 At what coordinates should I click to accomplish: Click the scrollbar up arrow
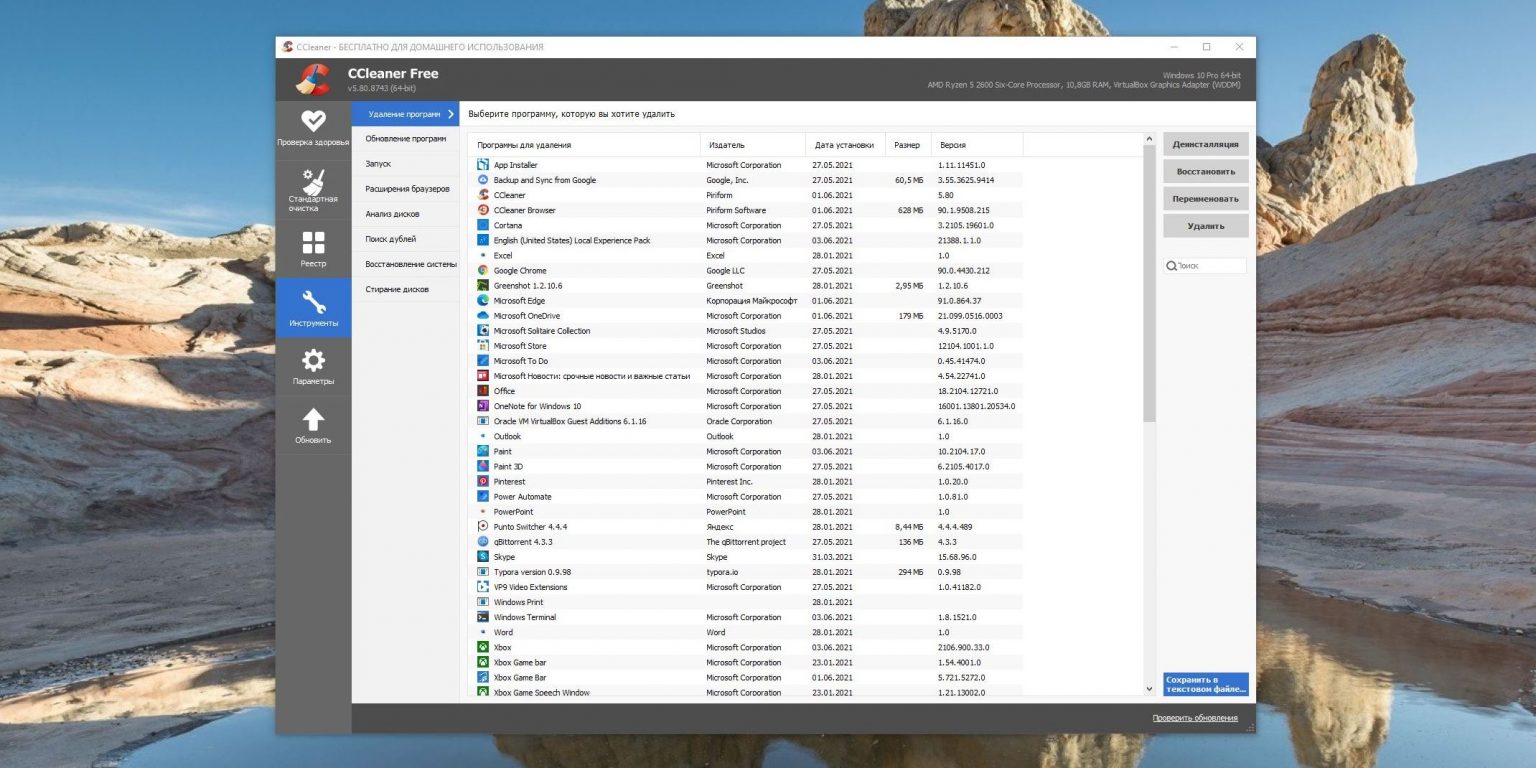[1149, 141]
